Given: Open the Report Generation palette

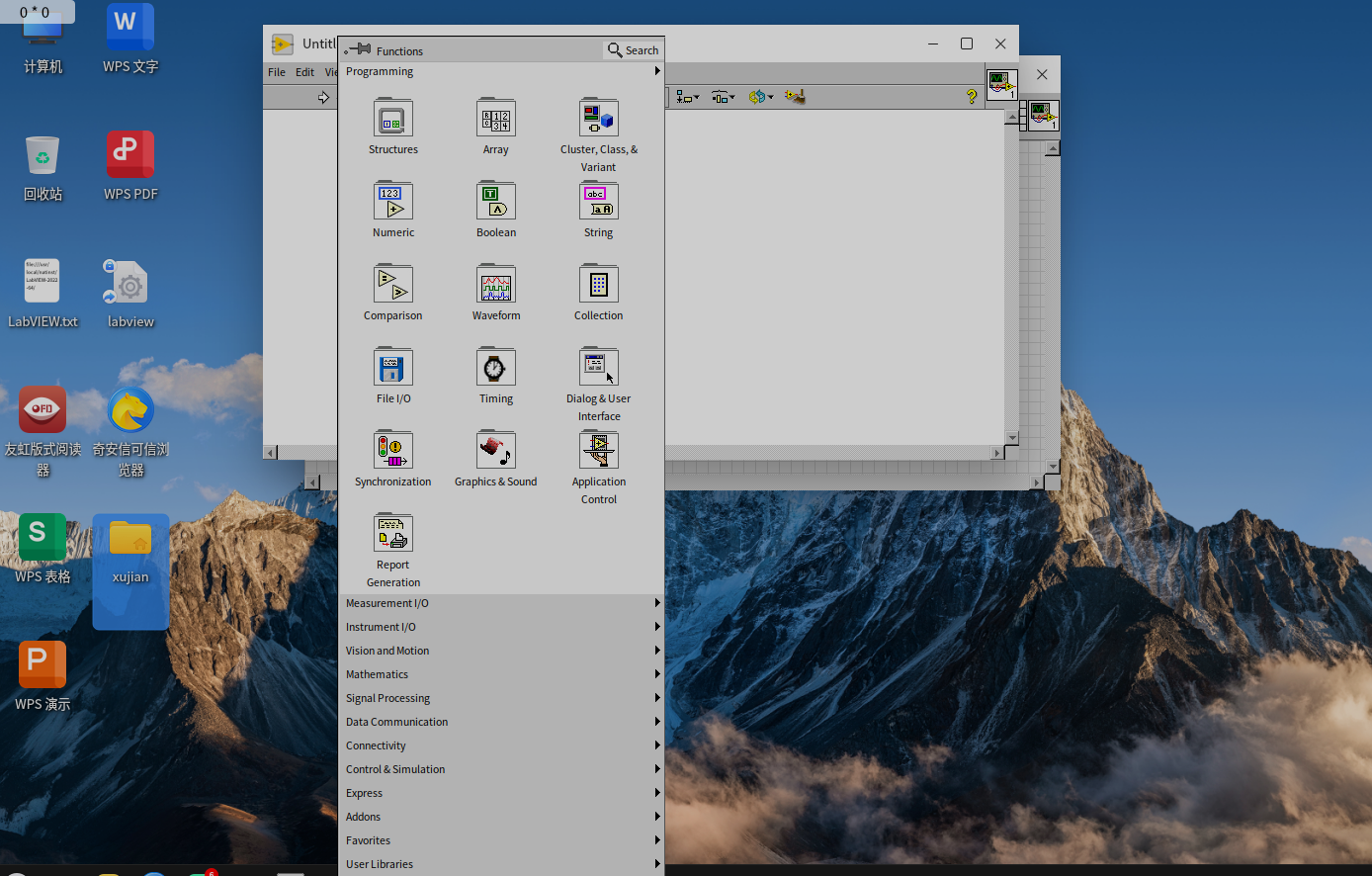Looking at the screenshot, I should tap(393, 533).
